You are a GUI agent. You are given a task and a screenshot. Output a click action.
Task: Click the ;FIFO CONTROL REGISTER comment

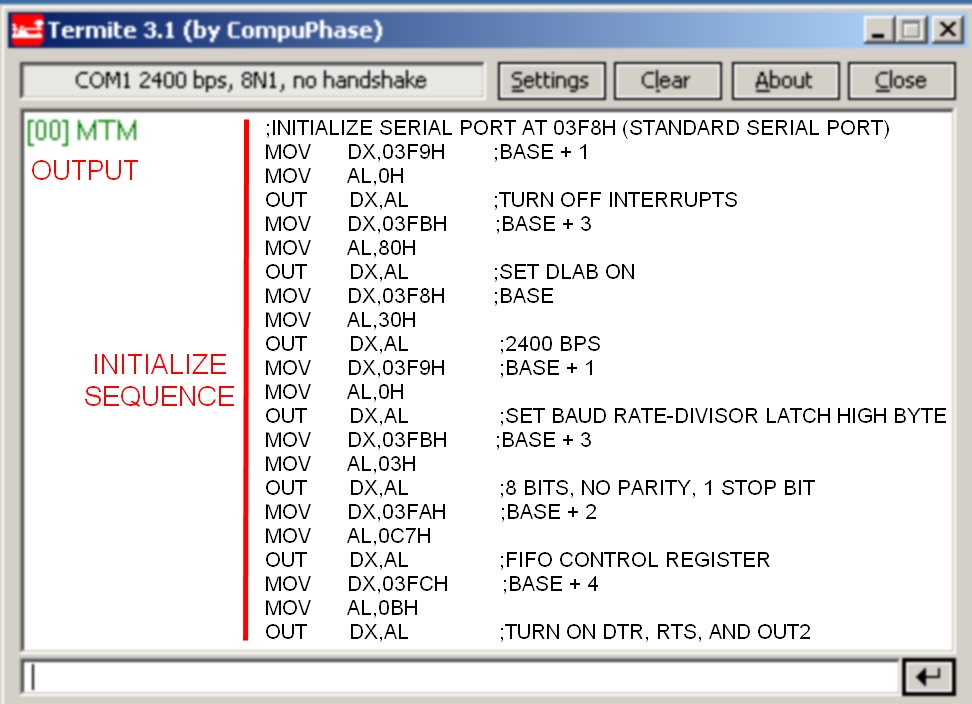tap(635, 560)
